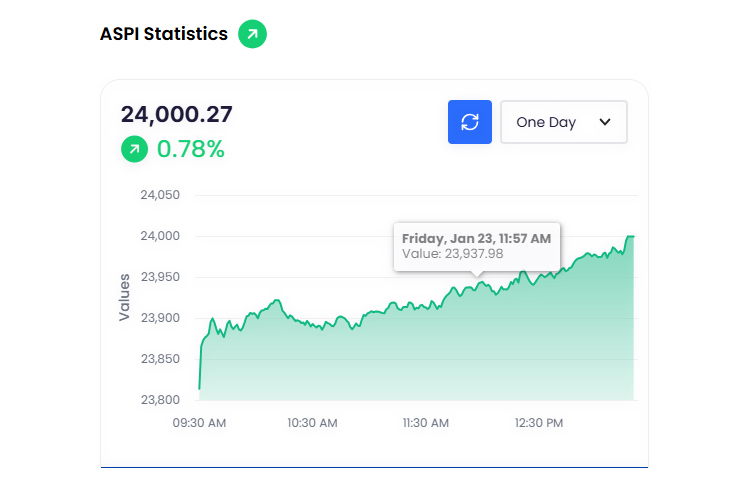Click the ASPI Statistics heading

click(x=164, y=34)
